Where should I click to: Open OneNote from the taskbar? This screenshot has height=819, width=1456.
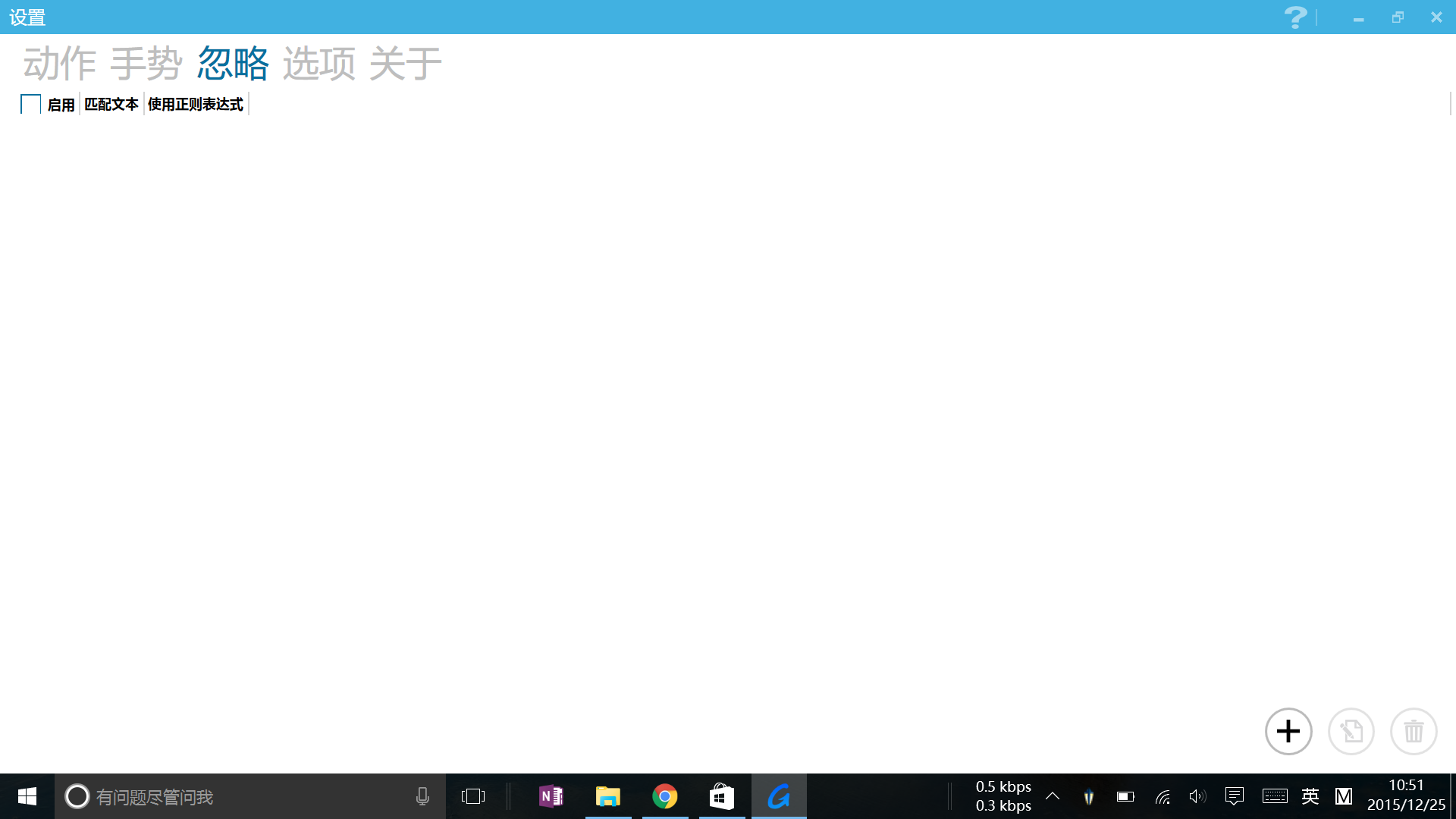click(x=551, y=796)
